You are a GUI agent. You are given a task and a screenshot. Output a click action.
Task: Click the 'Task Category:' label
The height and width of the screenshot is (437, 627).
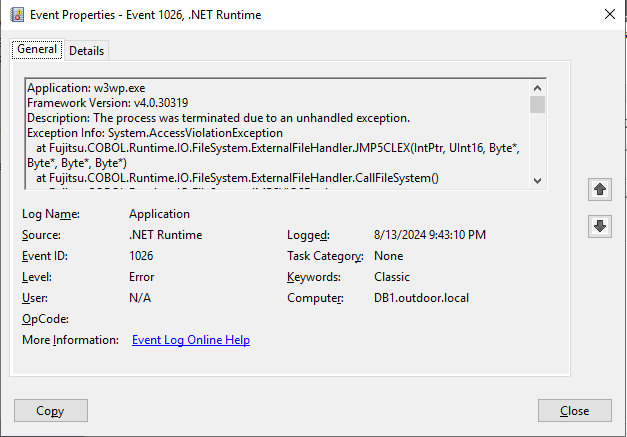[x=325, y=256]
